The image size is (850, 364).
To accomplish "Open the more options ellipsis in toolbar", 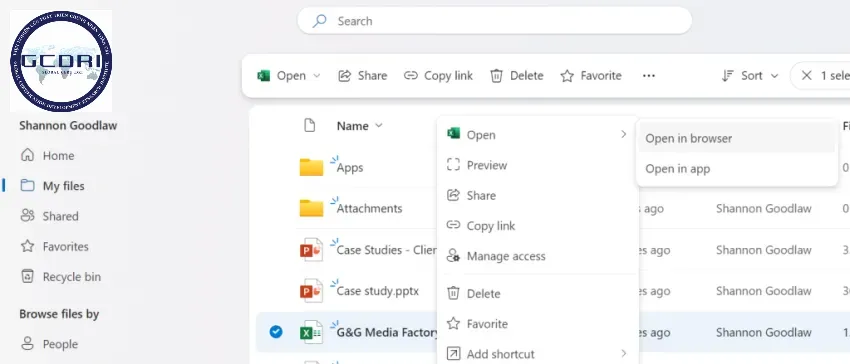I will 649,76.
